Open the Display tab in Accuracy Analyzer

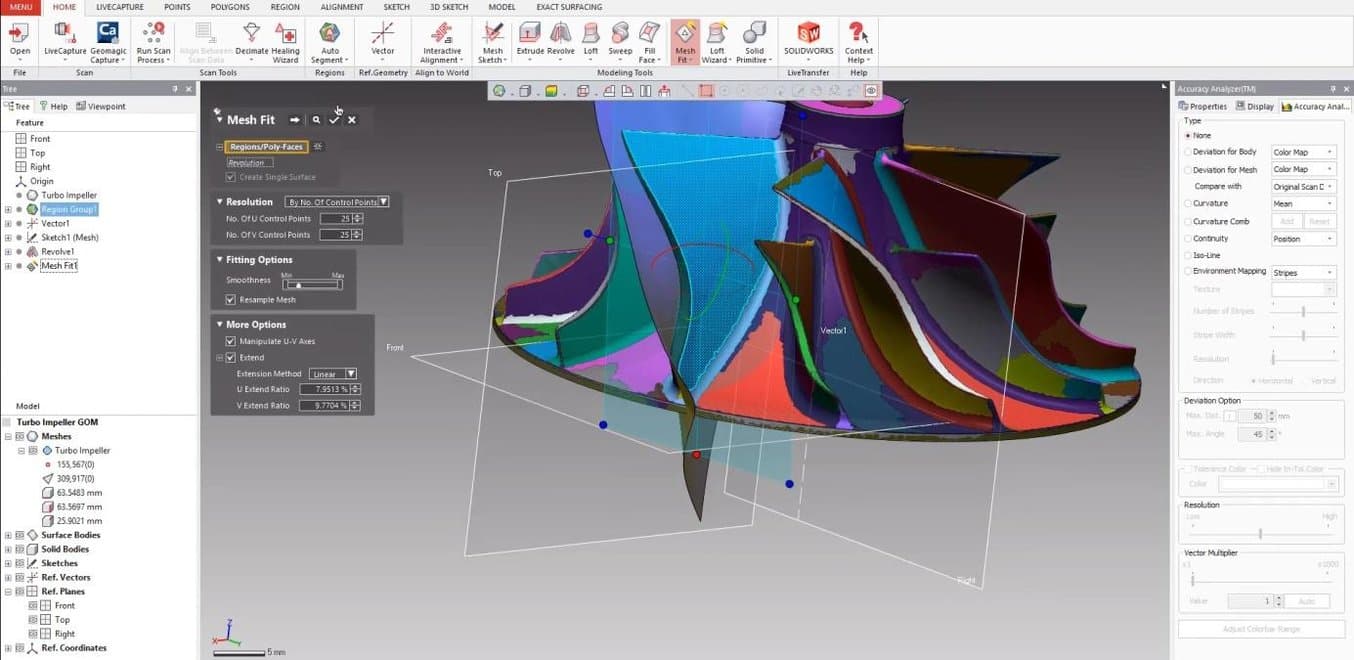tap(1255, 106)
